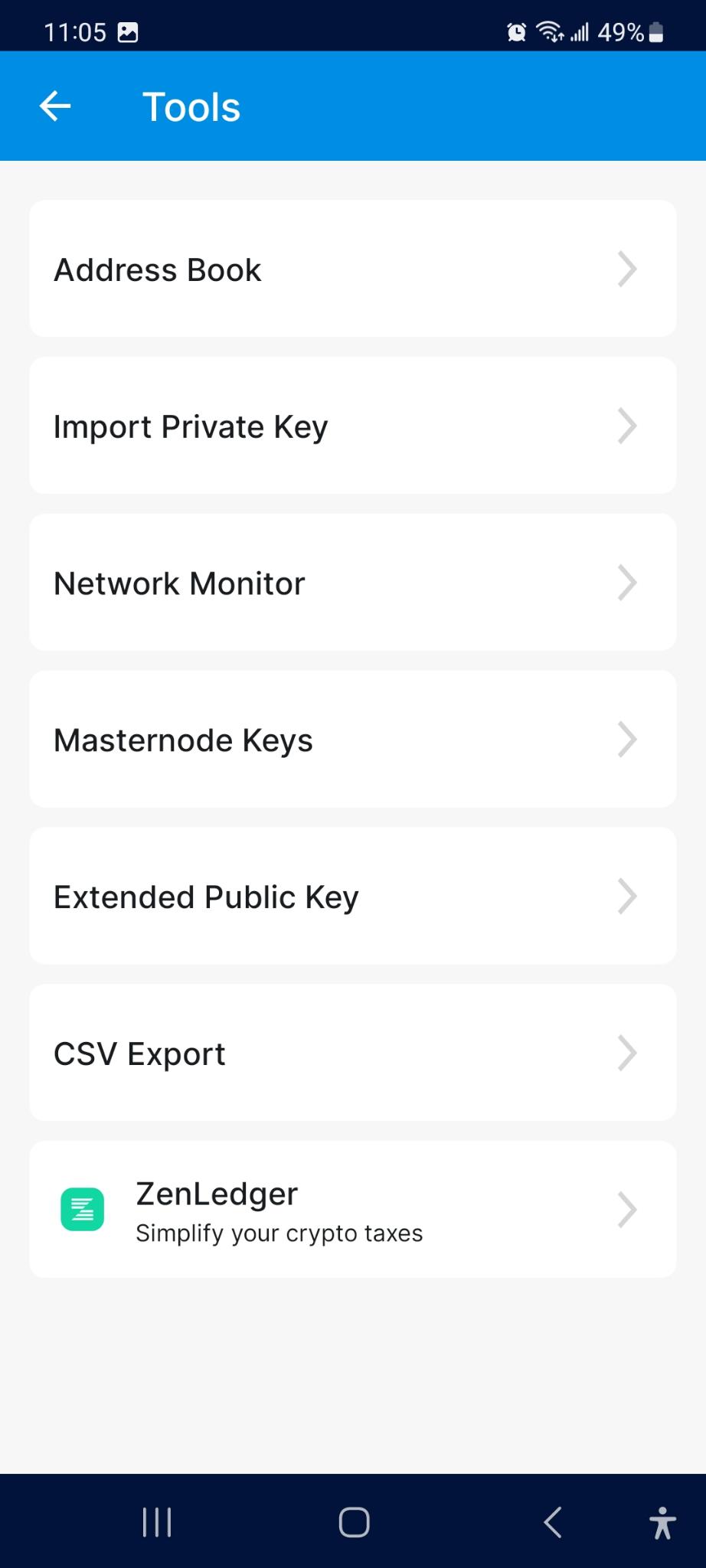Tap the battery indicator icon
Screen dimensions: 706x1568
click(x=656, y=32)
